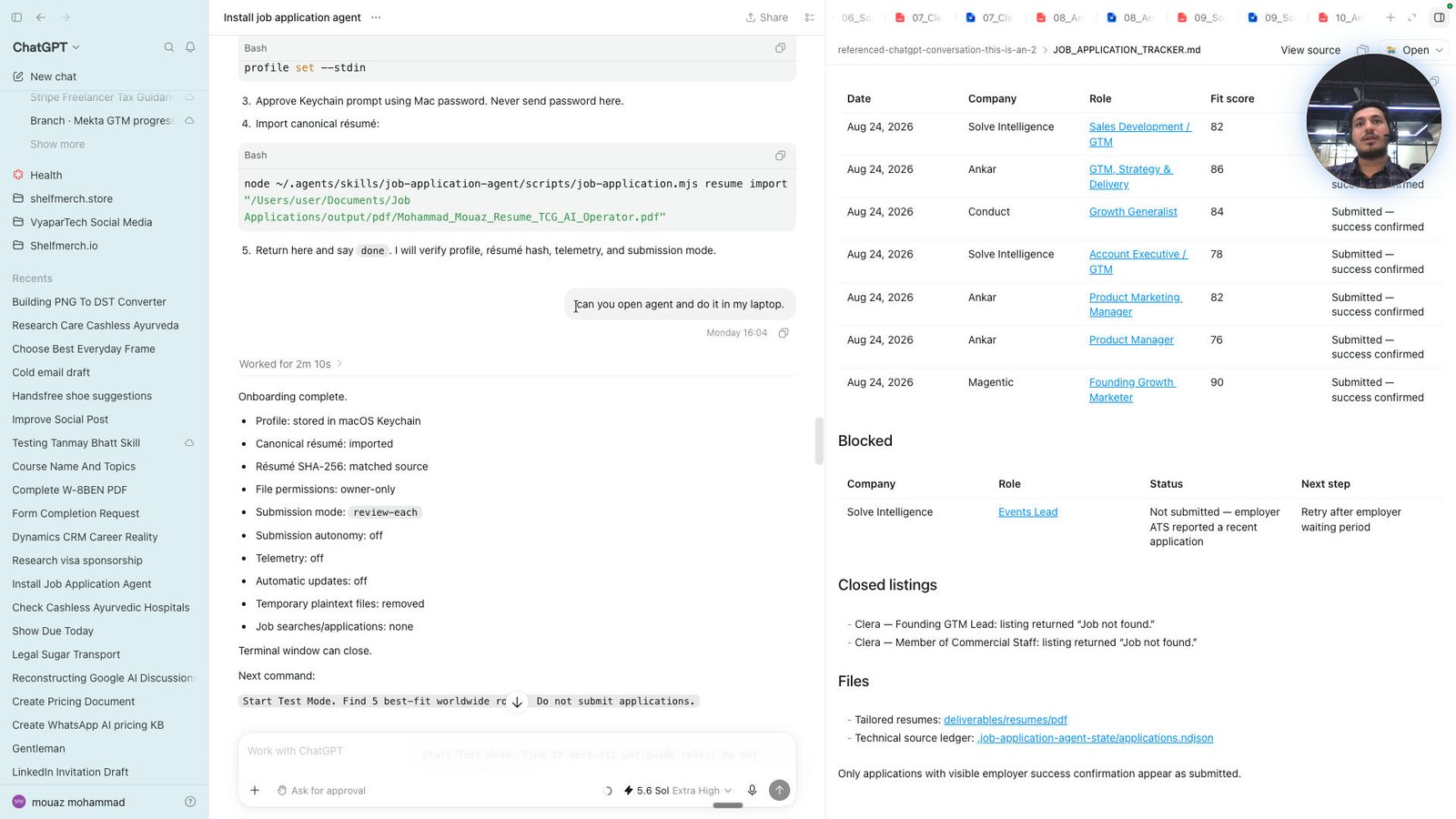
Task: Go back with the left arrow
Action: 41,17
